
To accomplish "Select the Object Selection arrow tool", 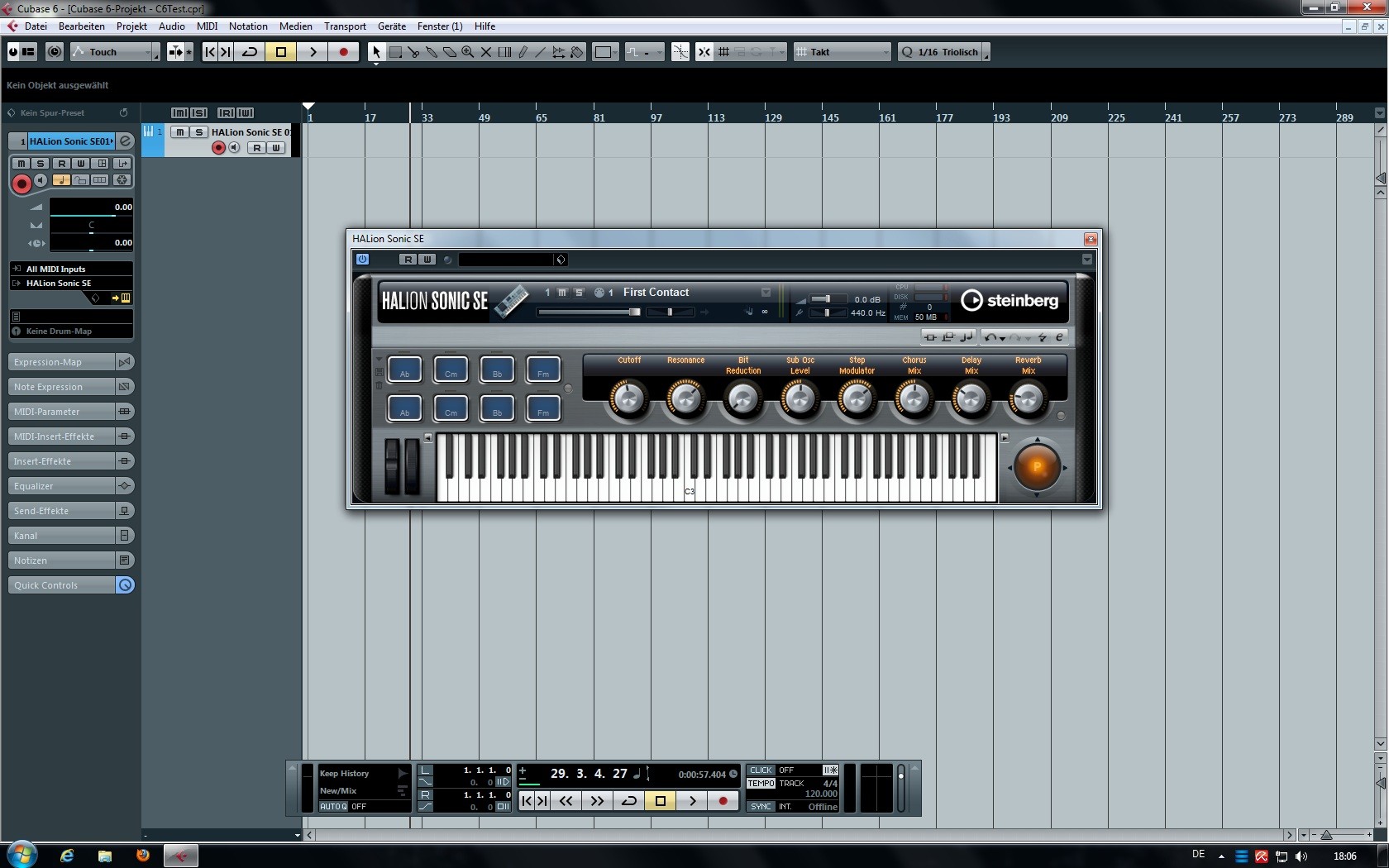I will point(376,52).
